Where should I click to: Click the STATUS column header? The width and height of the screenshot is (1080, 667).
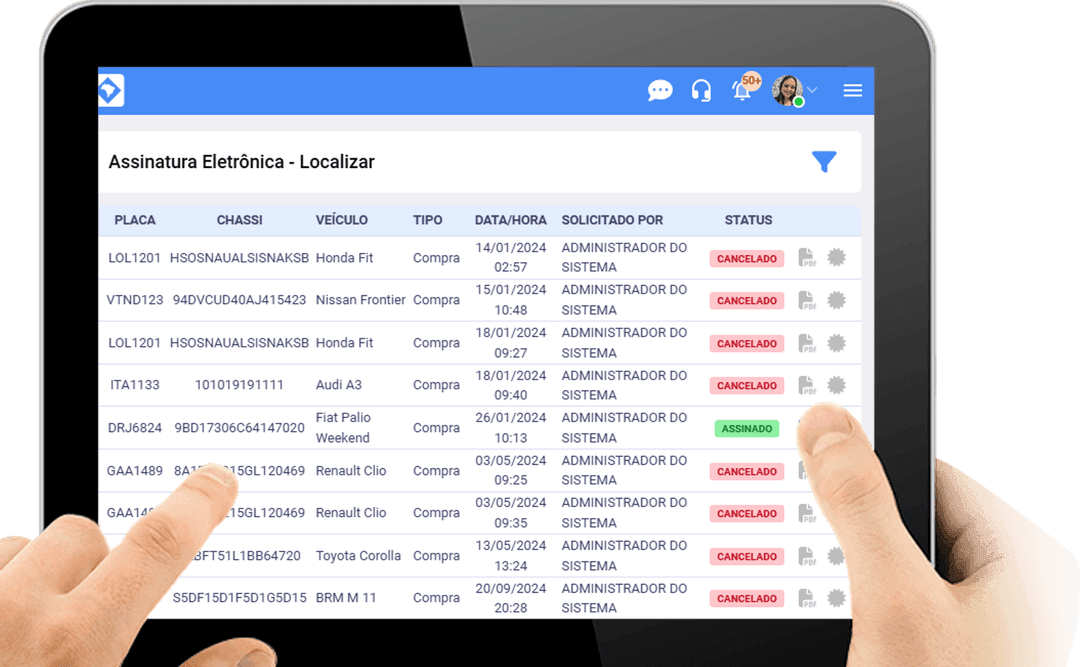(748, 220)
